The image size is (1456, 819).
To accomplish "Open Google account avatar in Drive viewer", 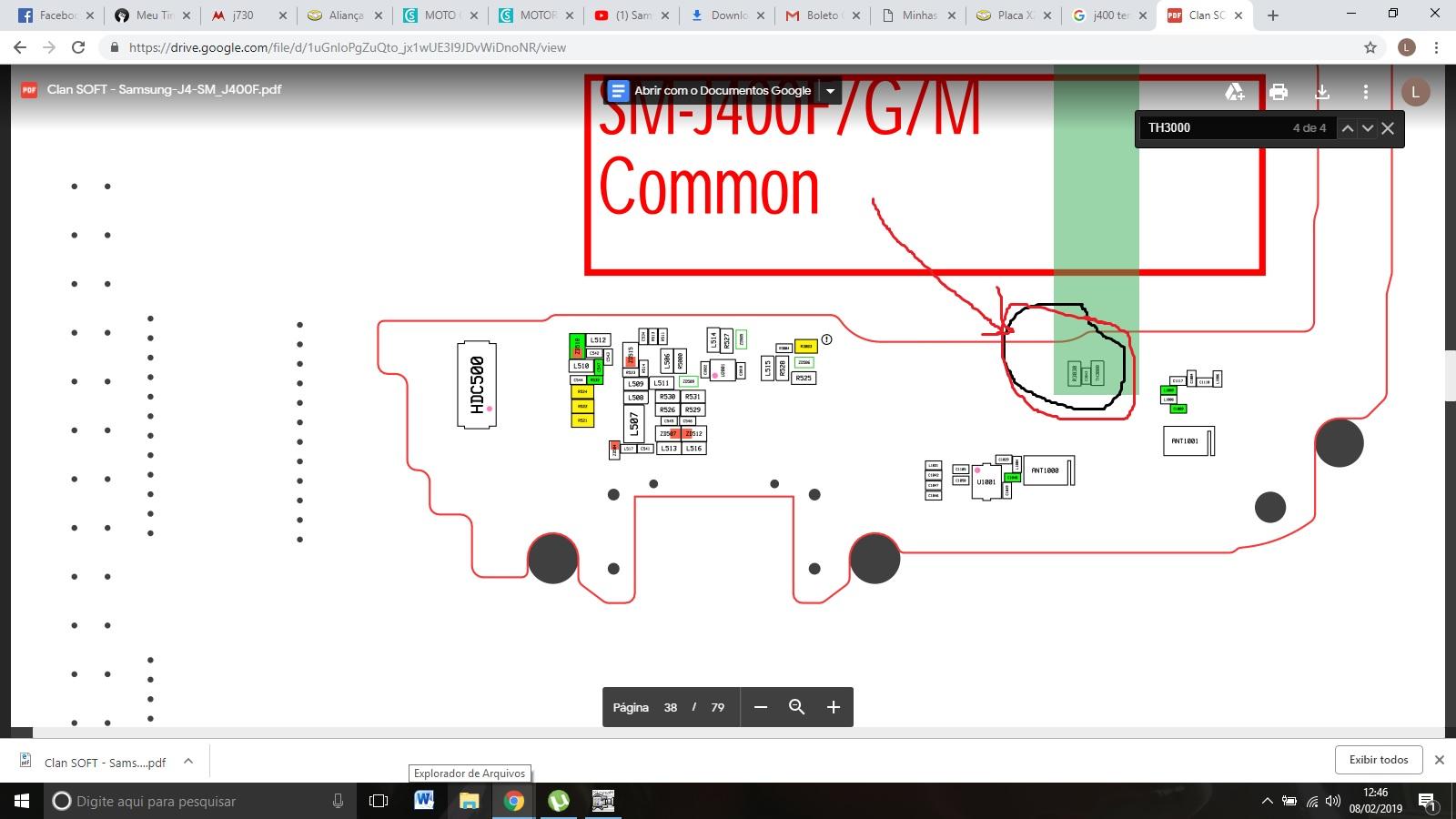I will pos(1415,91).
